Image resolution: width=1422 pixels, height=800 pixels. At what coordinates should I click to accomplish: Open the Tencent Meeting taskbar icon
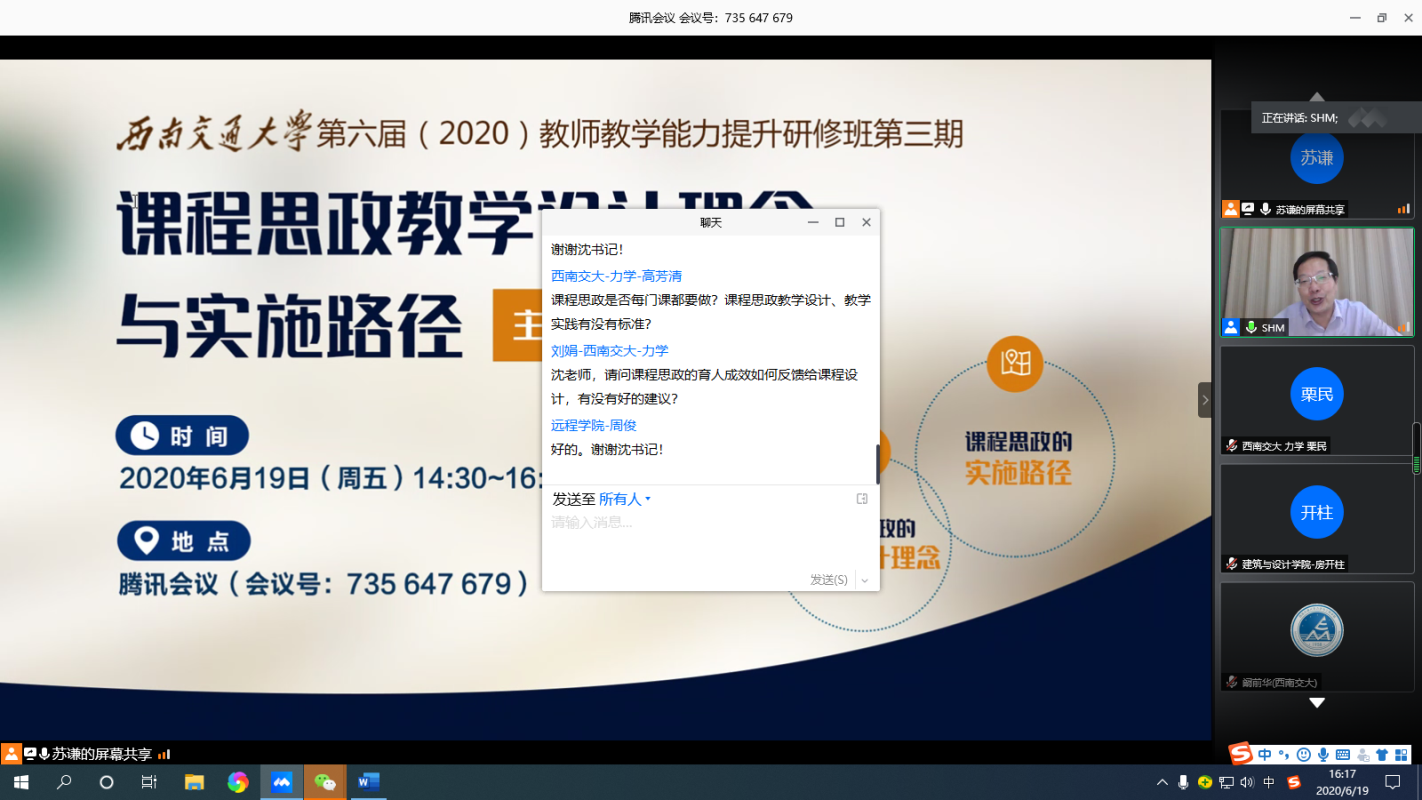(282, 782)
